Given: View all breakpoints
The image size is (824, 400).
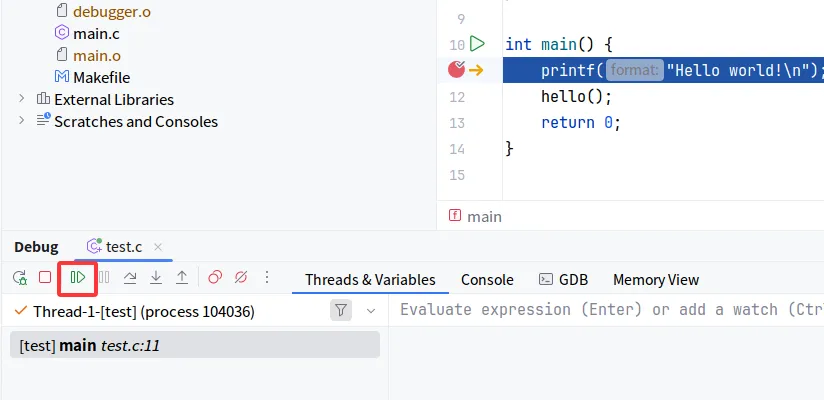Looking at the screenshot, I should point(215,277).
